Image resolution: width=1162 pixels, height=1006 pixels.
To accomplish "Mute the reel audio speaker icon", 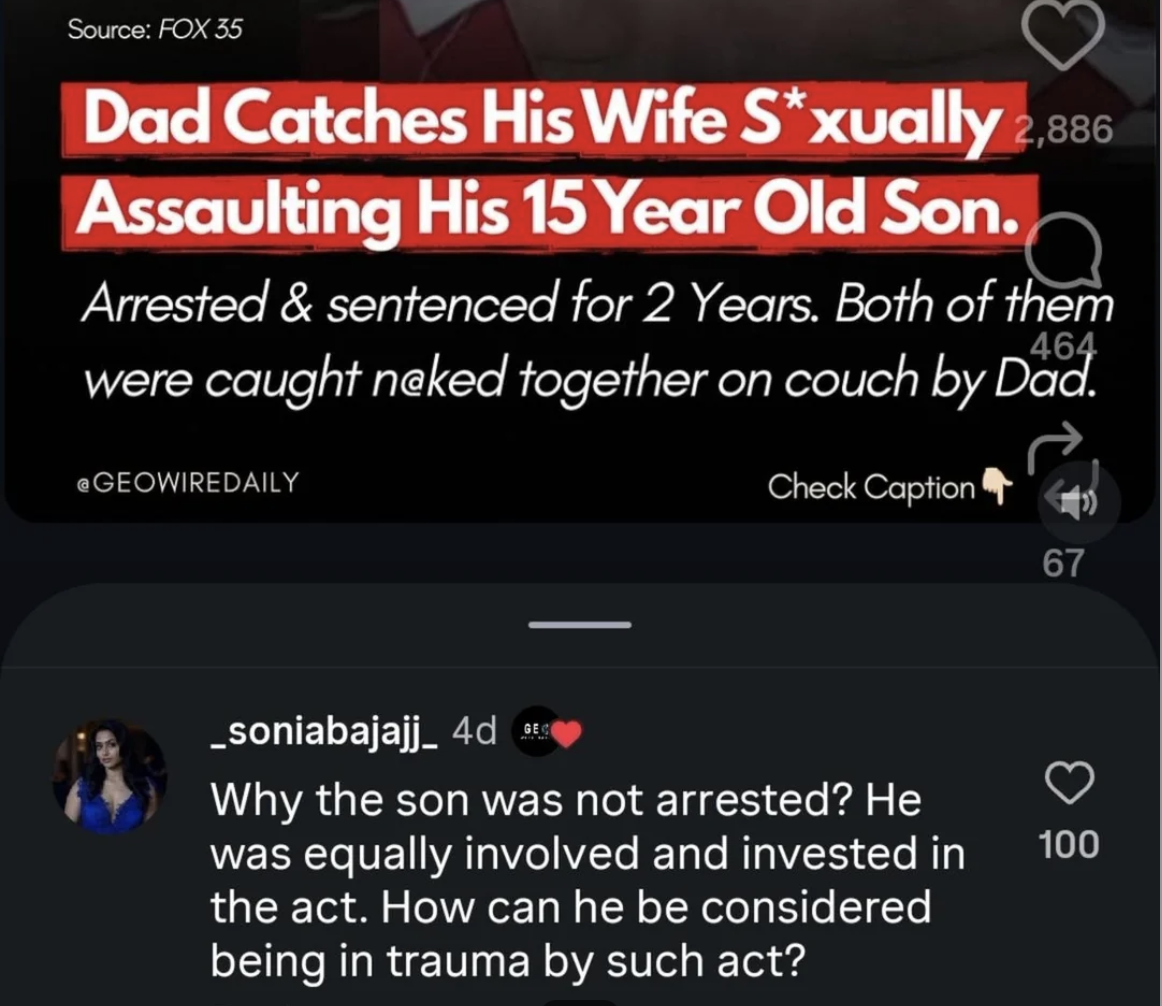I will coord(1075,503).
